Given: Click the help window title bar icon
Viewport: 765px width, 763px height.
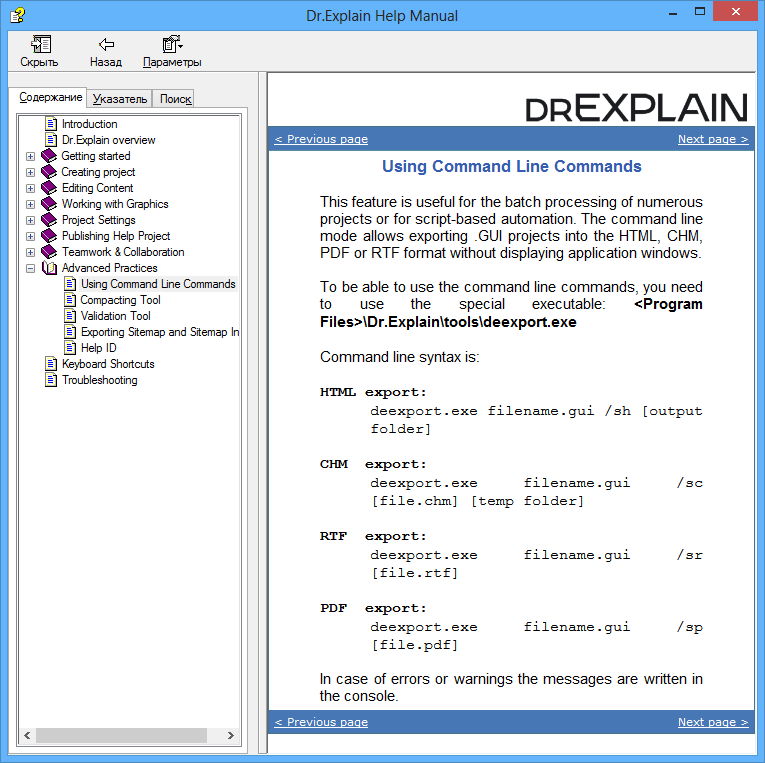Looking at the screenshot, I should point(18,15).
